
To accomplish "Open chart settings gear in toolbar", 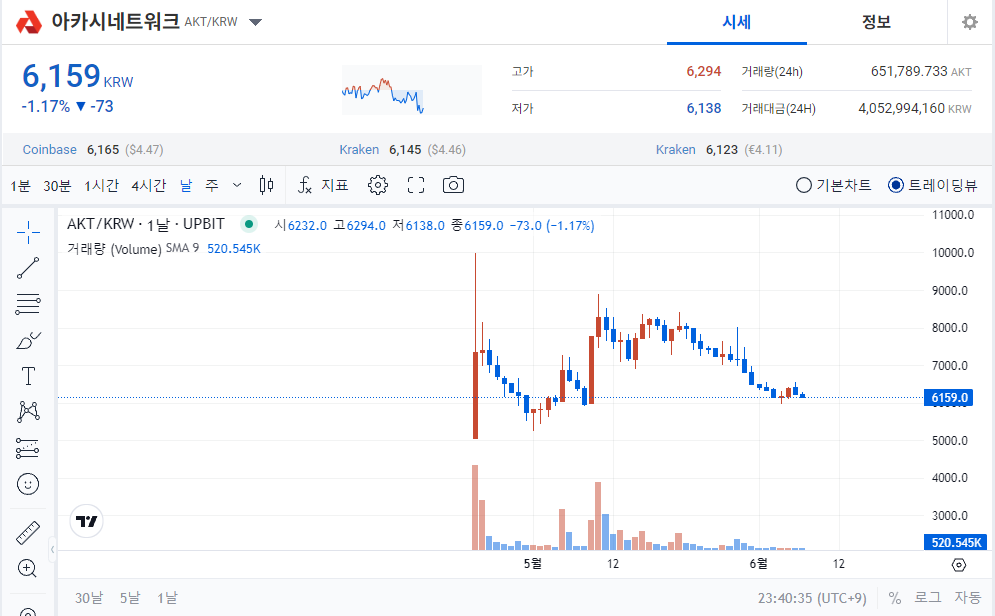I will coord(378,185).
